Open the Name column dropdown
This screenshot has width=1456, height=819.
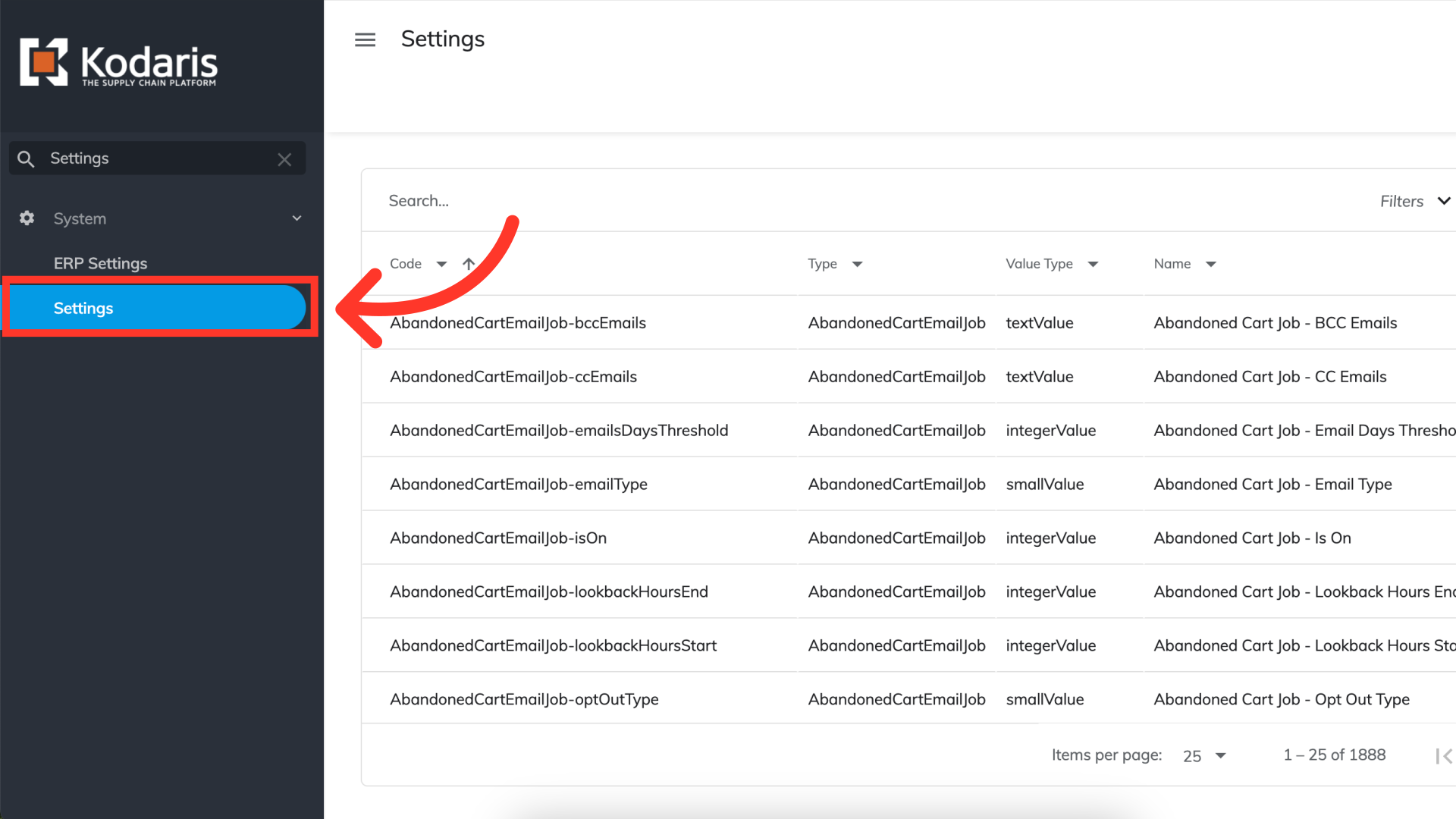1210,264
